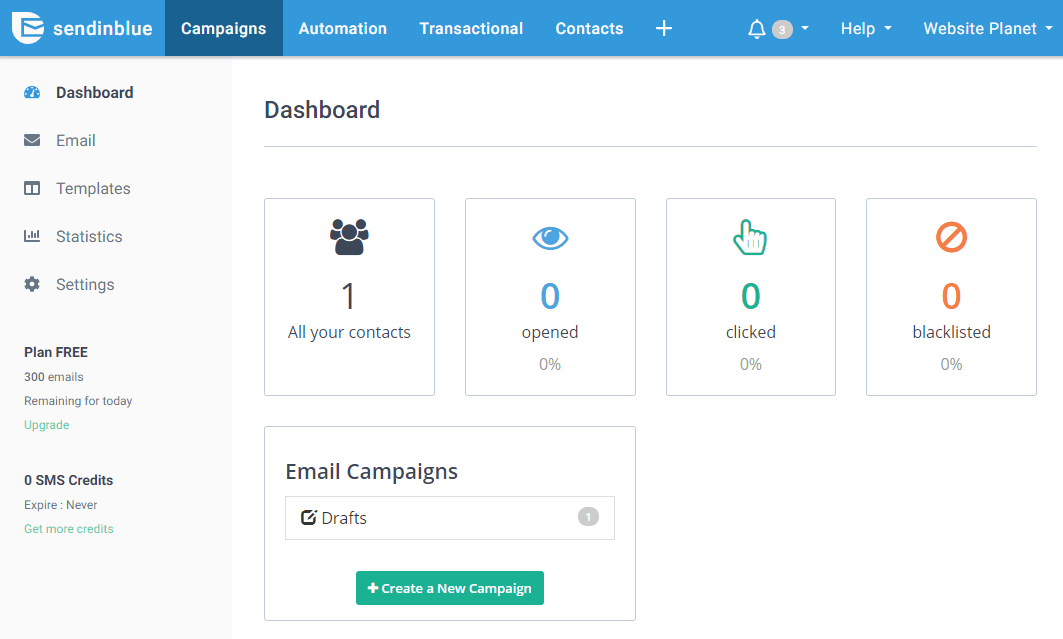1063x639 pixels.
Task: Click the contacts people icon on first card
Action: pos(349,238)
